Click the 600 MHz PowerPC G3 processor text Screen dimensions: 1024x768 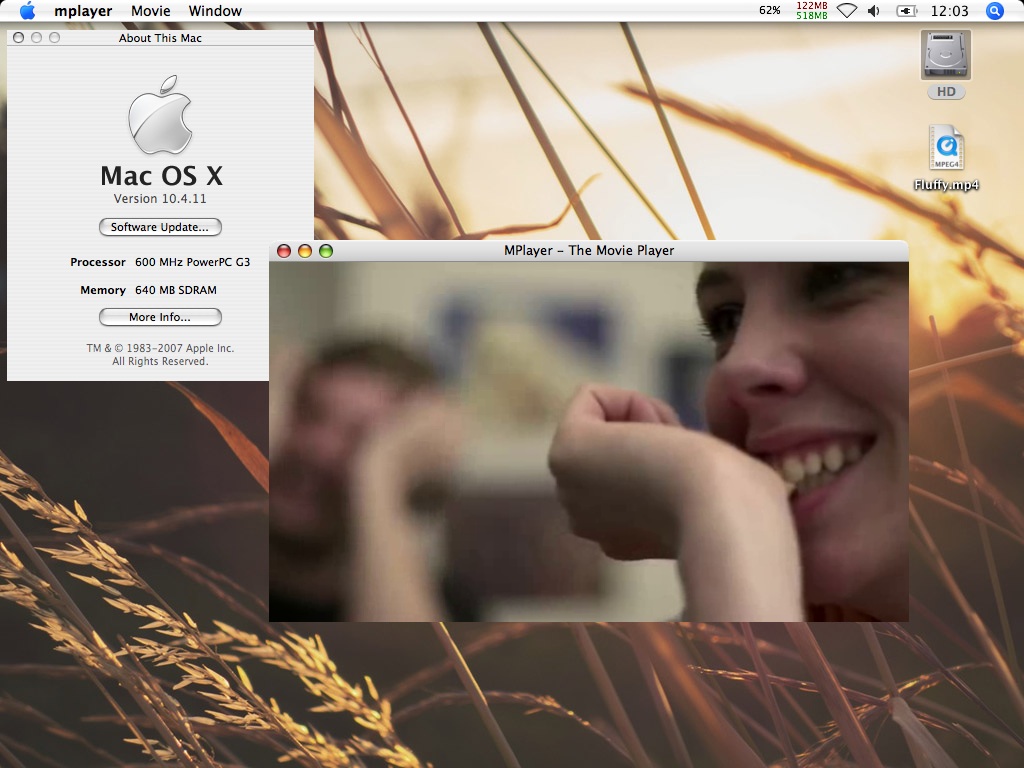click(193, 262)
